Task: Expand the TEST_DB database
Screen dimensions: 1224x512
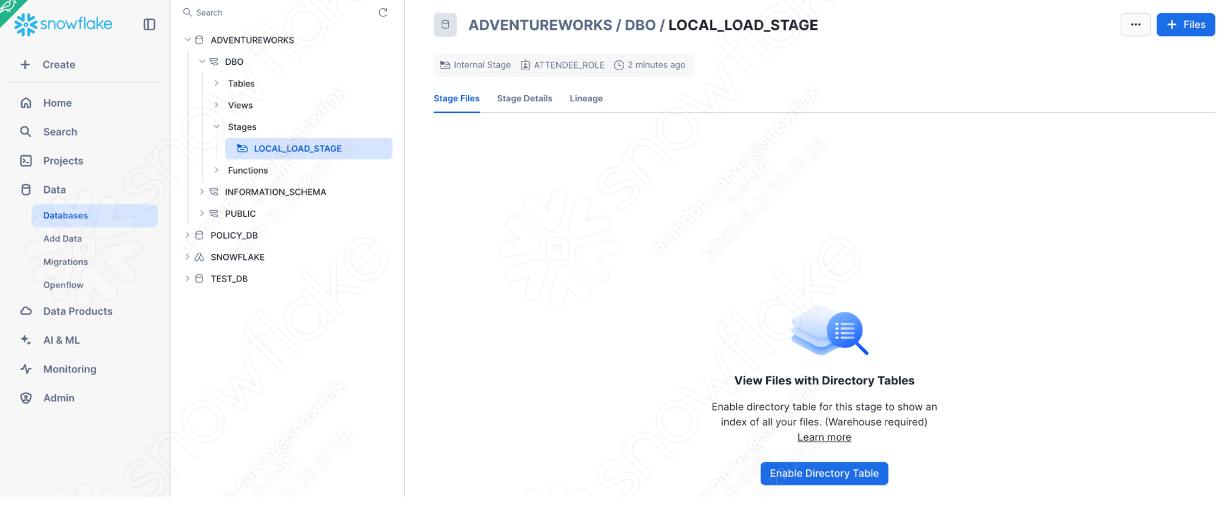Action: [187, 279]
